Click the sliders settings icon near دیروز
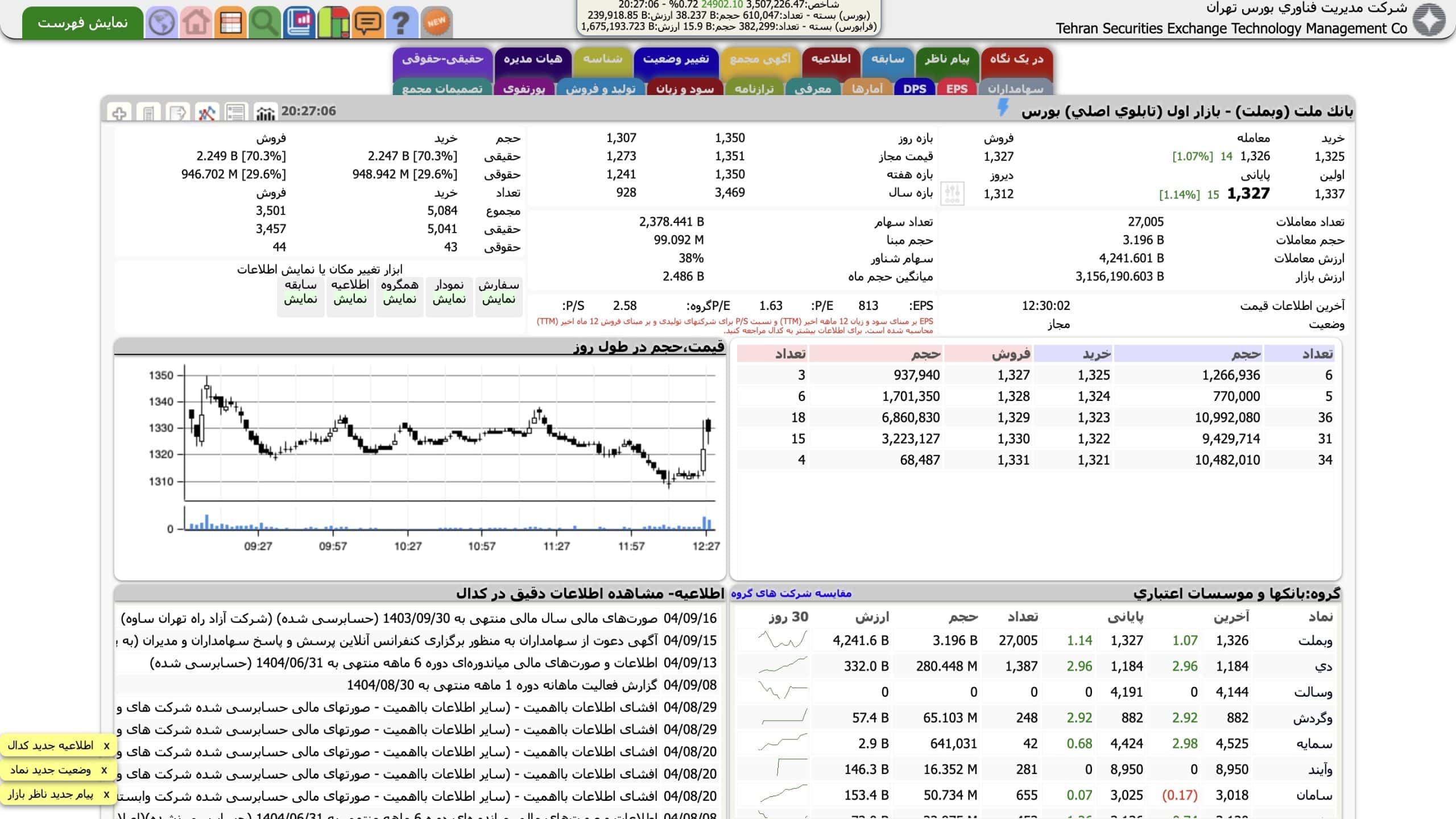Image resolution: width=1456 pixels, height=819 pixels. 953,193
